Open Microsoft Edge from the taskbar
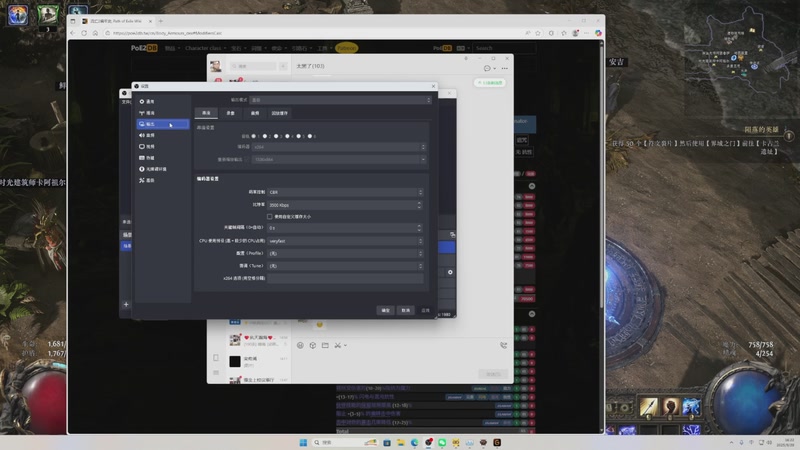 click(414, 442)
